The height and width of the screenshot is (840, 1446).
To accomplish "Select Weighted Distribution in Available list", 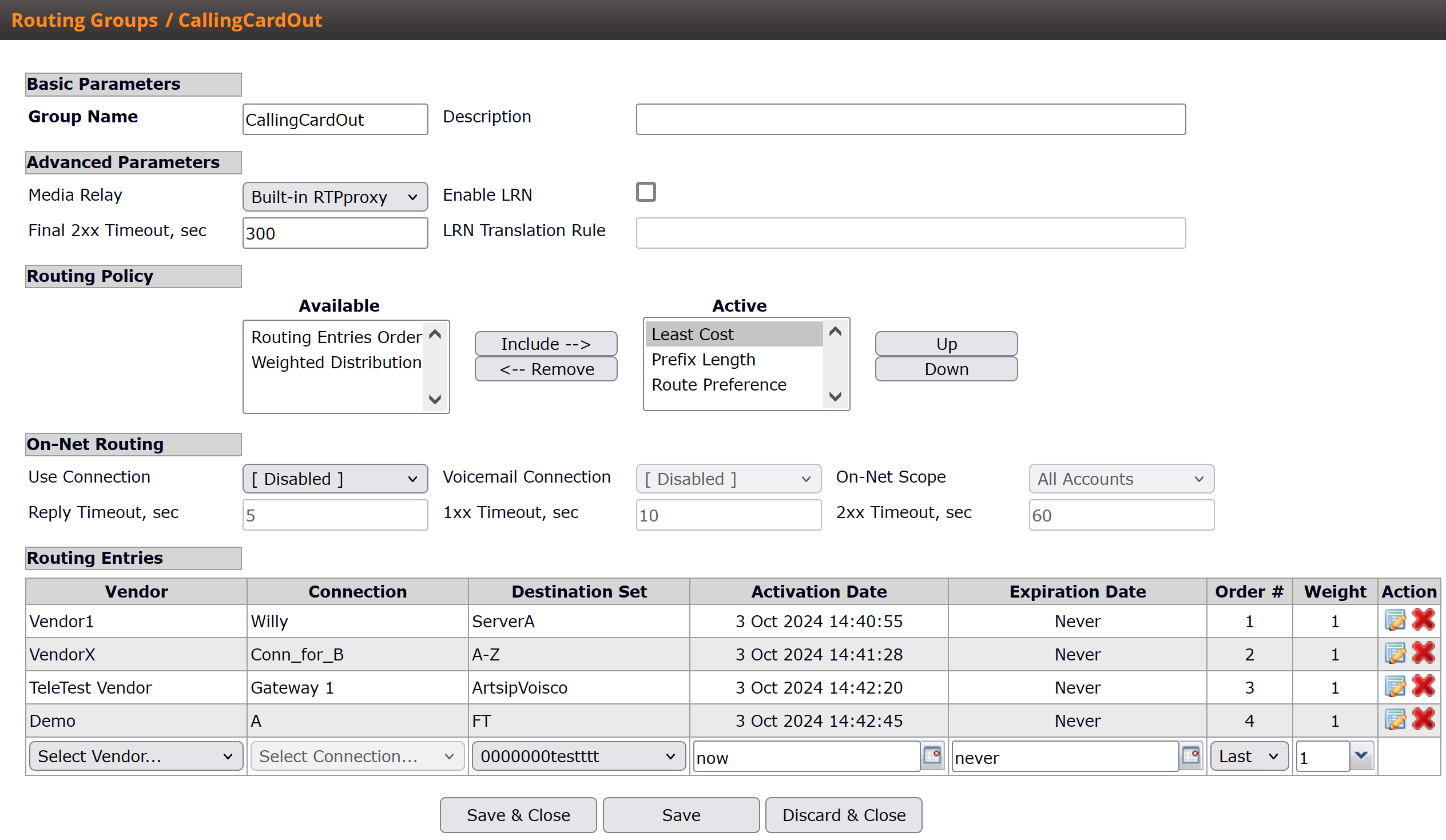I will [x=336, y=362].
